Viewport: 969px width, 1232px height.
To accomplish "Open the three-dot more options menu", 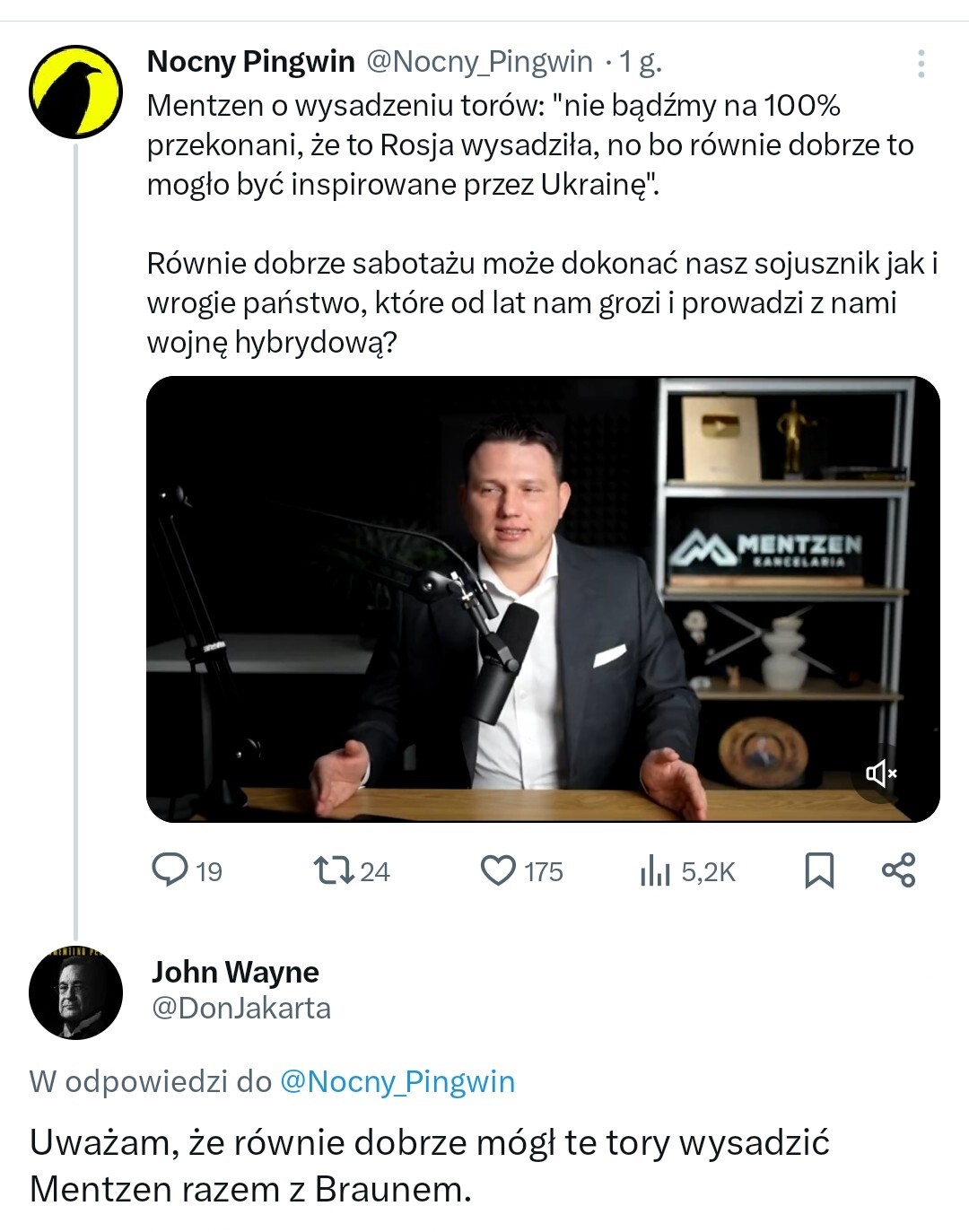I will point(921,64).
